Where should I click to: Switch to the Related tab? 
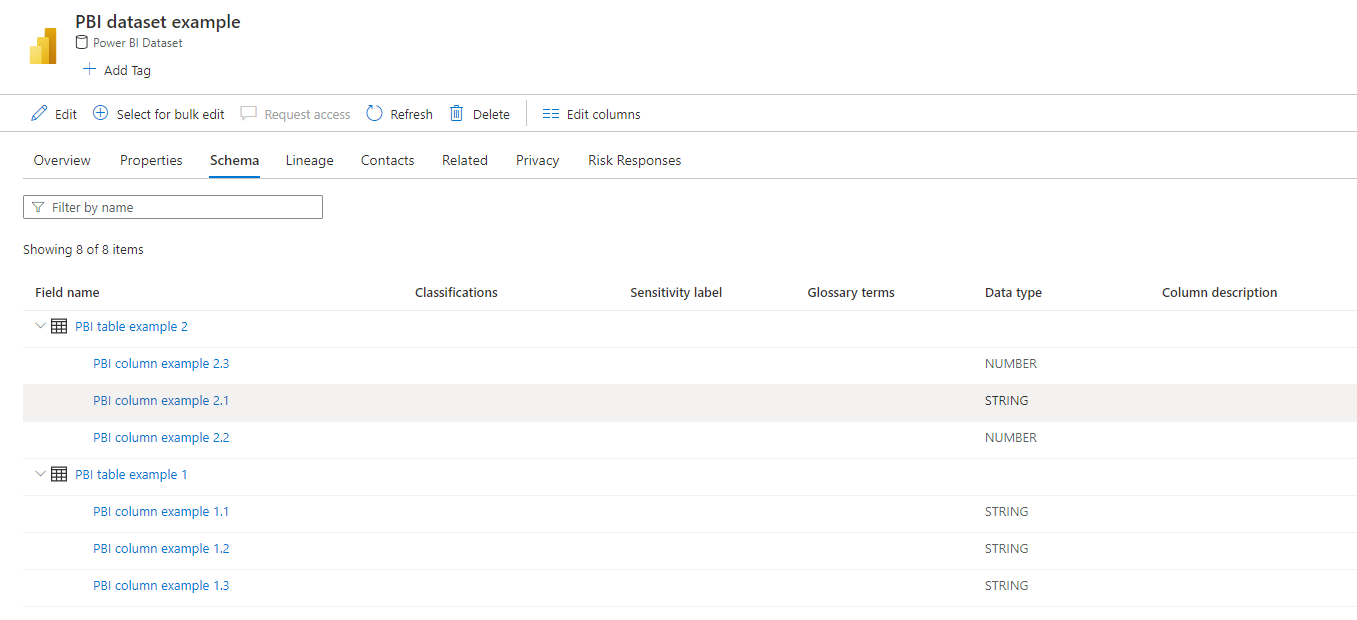[x=465, y=160]
